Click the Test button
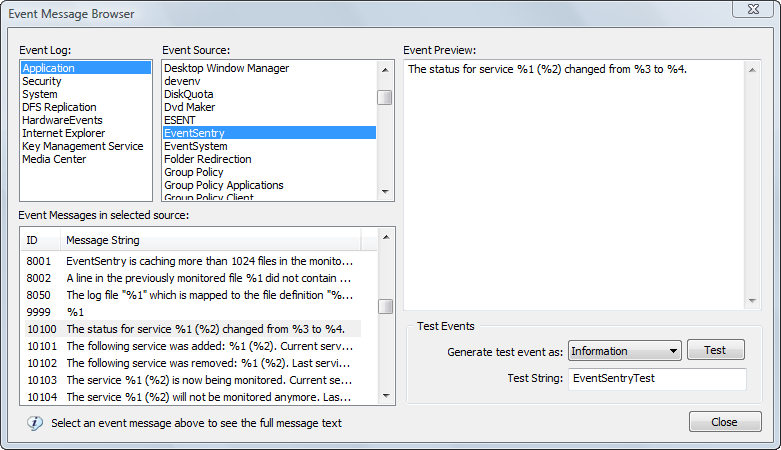This screenshot has height=450, width=781. 715,350
